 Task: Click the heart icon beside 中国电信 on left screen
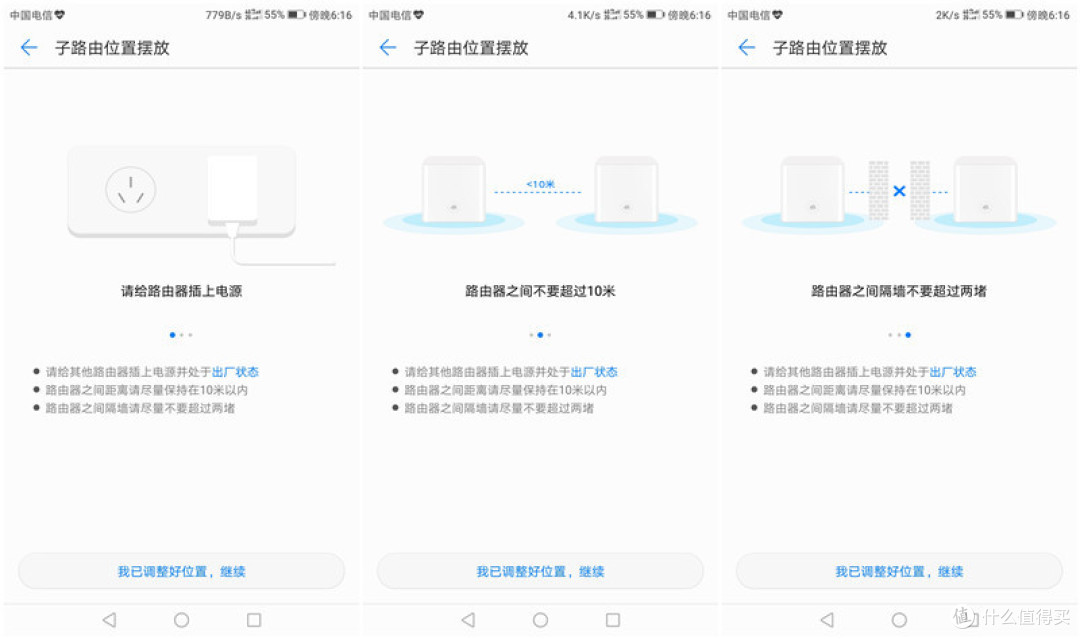coord(59,14)
